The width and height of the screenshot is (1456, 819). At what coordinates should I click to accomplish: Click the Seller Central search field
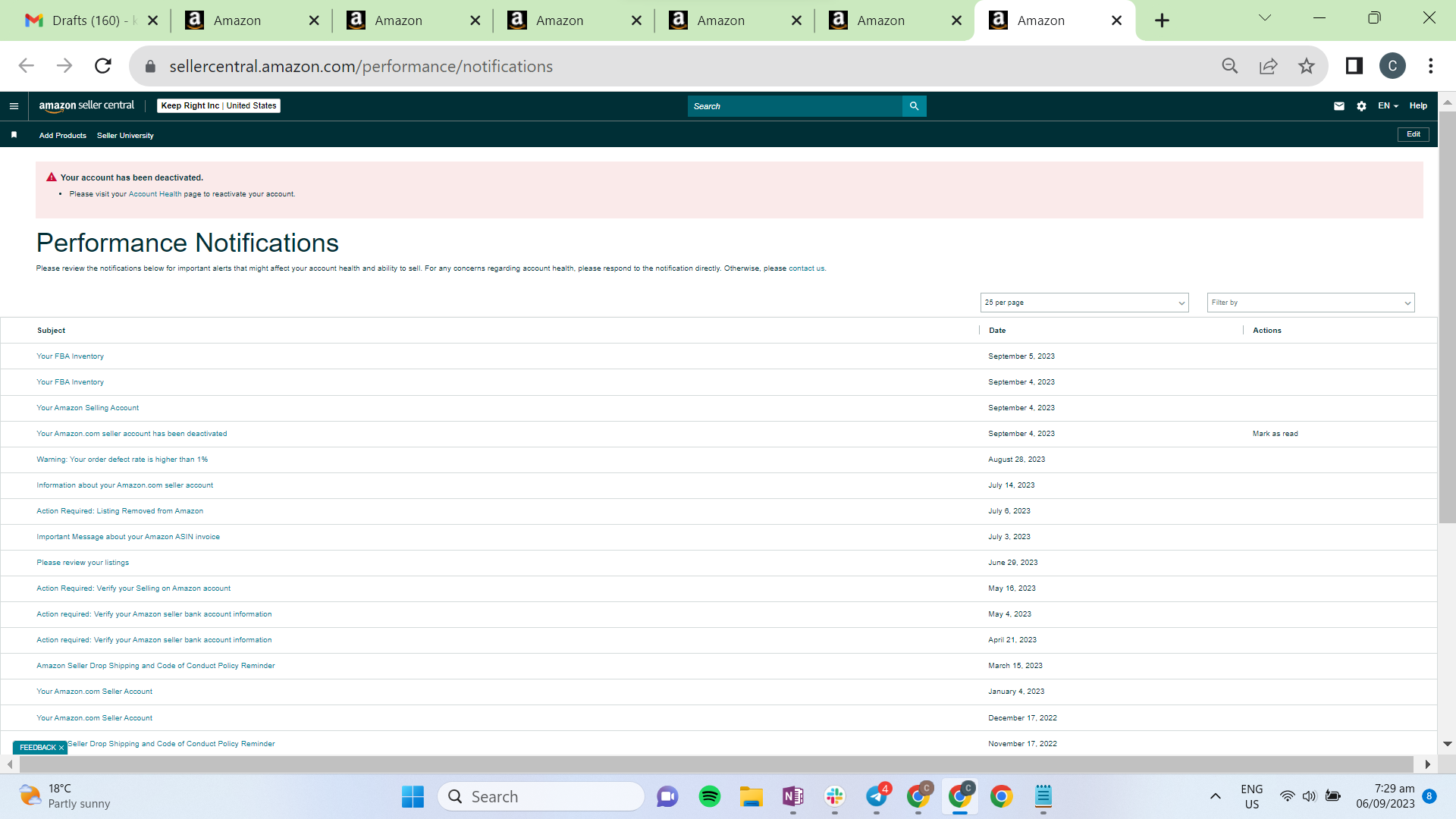pyautogui.click(x=795, y=106)
